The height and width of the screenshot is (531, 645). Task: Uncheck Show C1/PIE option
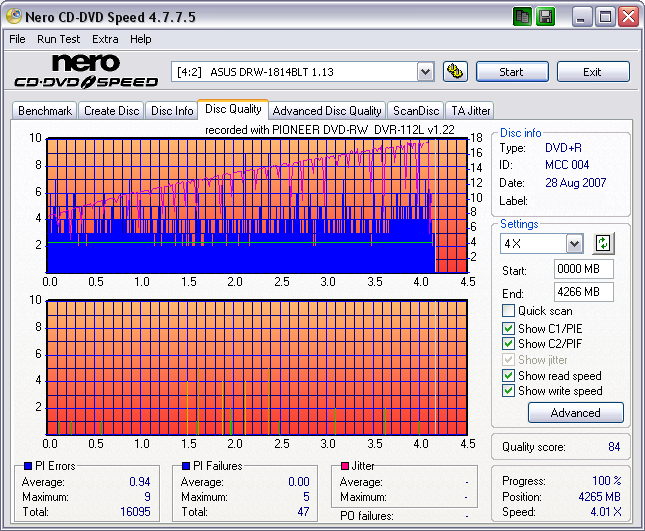pos(508,327)
